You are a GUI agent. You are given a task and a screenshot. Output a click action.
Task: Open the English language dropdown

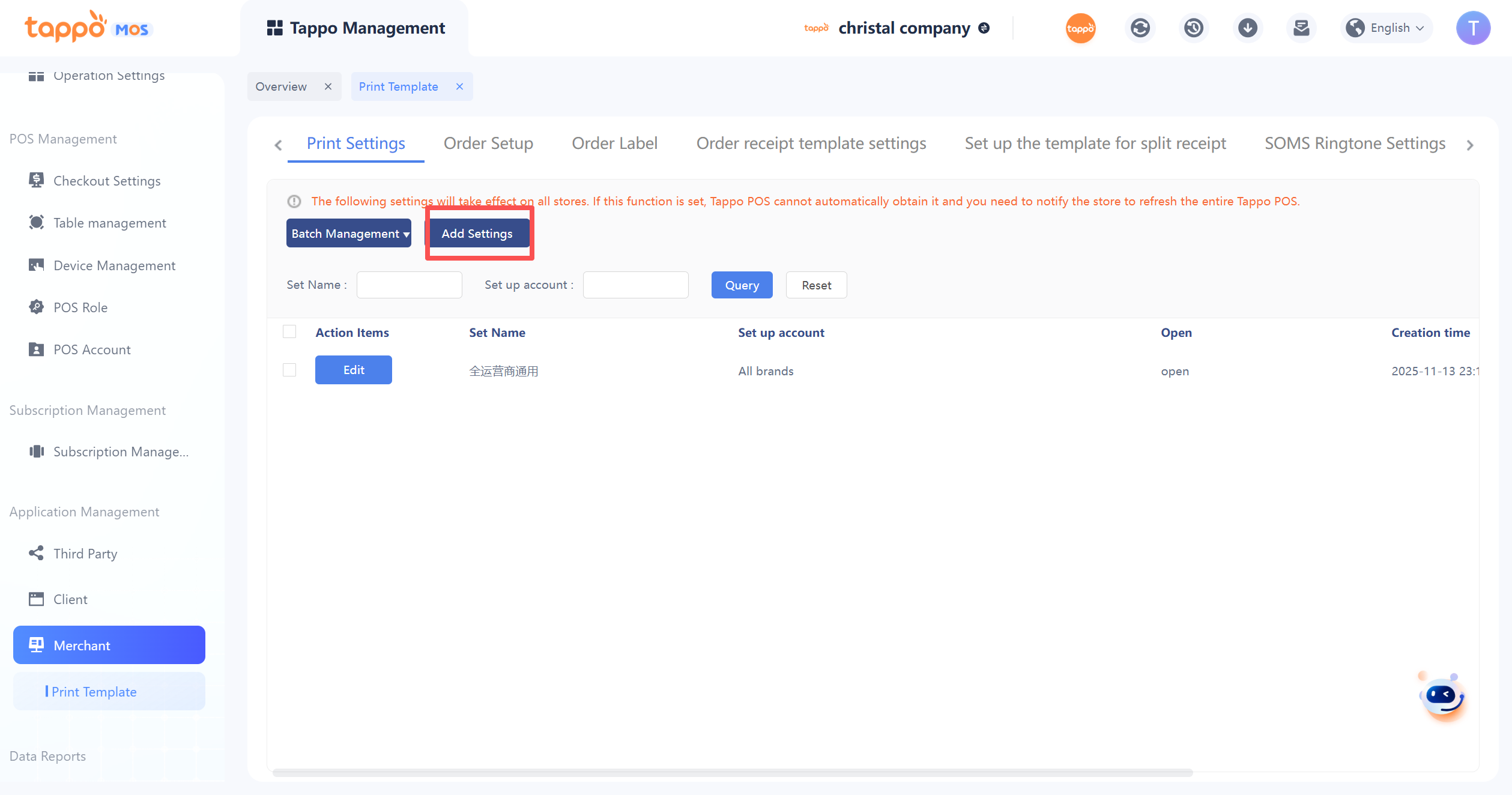[x=1387, y=28]
